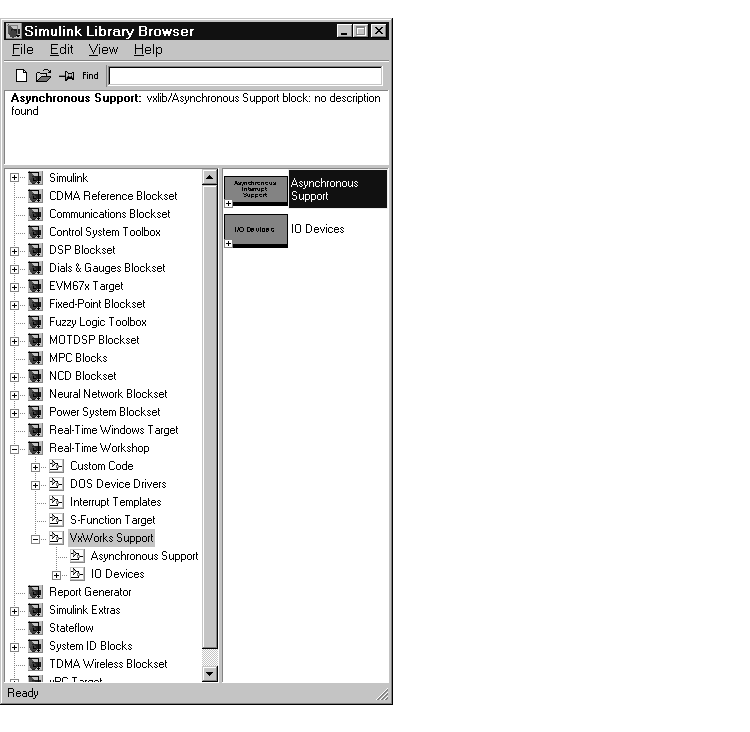Click the Simulink Library Browser title icon
Viewport: 750px width, 732px height.
[x=14, y=31]
